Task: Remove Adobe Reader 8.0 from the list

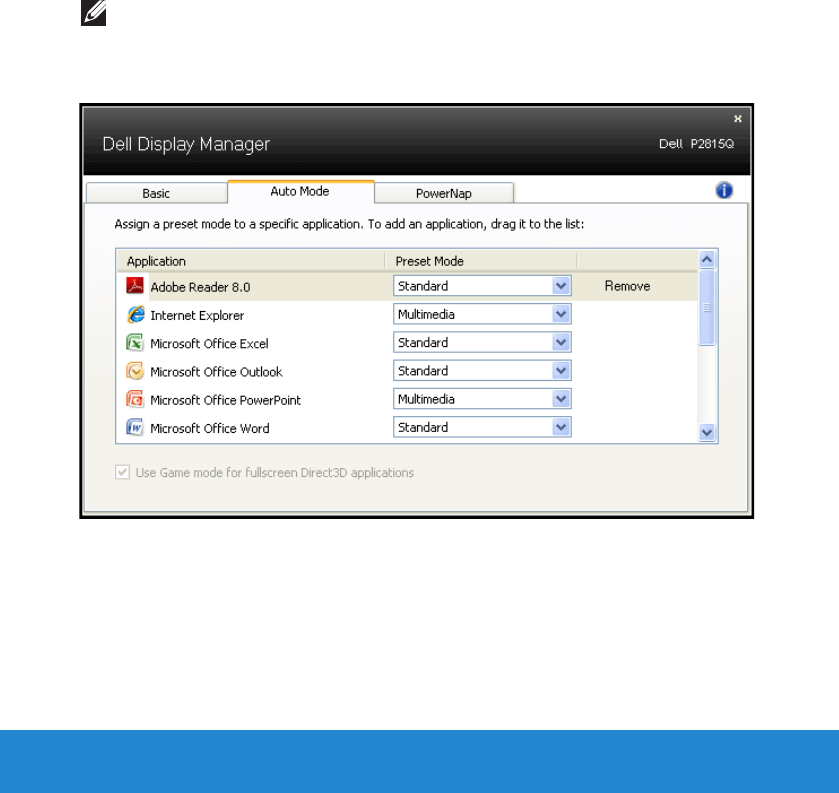Action: click(627, 286)
